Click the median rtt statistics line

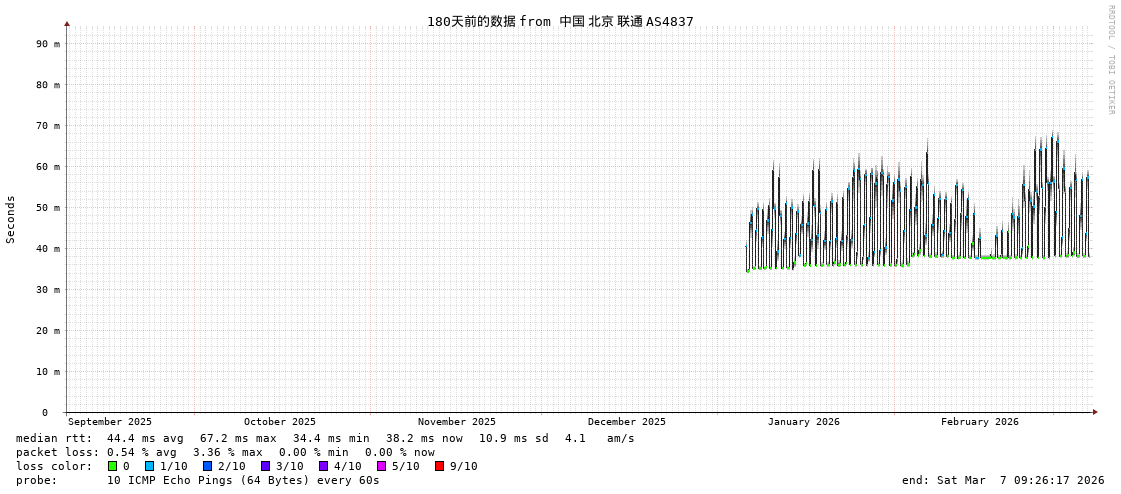pos(325,438)
